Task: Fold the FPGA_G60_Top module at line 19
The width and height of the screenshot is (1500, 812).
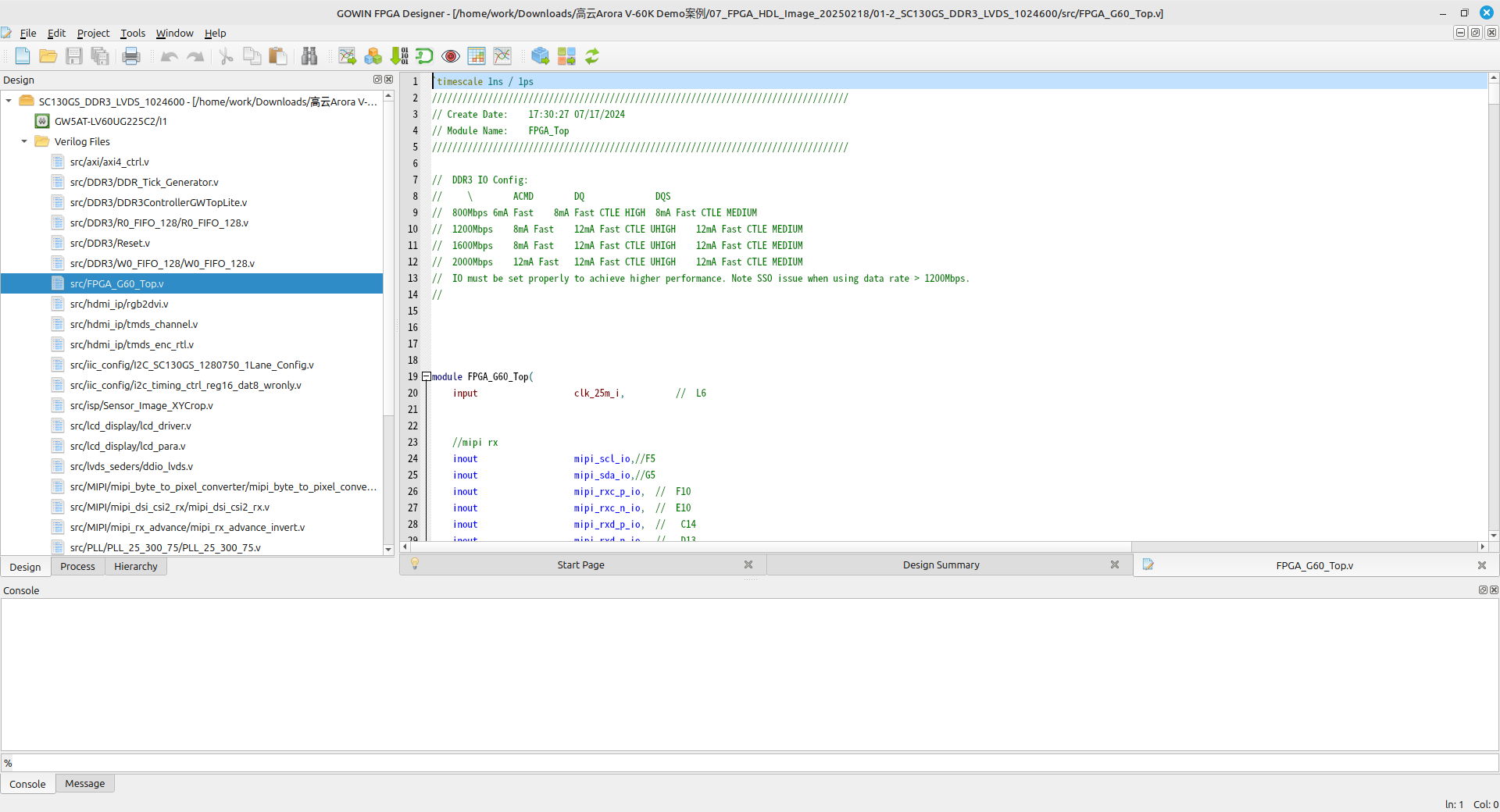Action: coord(427,377)
